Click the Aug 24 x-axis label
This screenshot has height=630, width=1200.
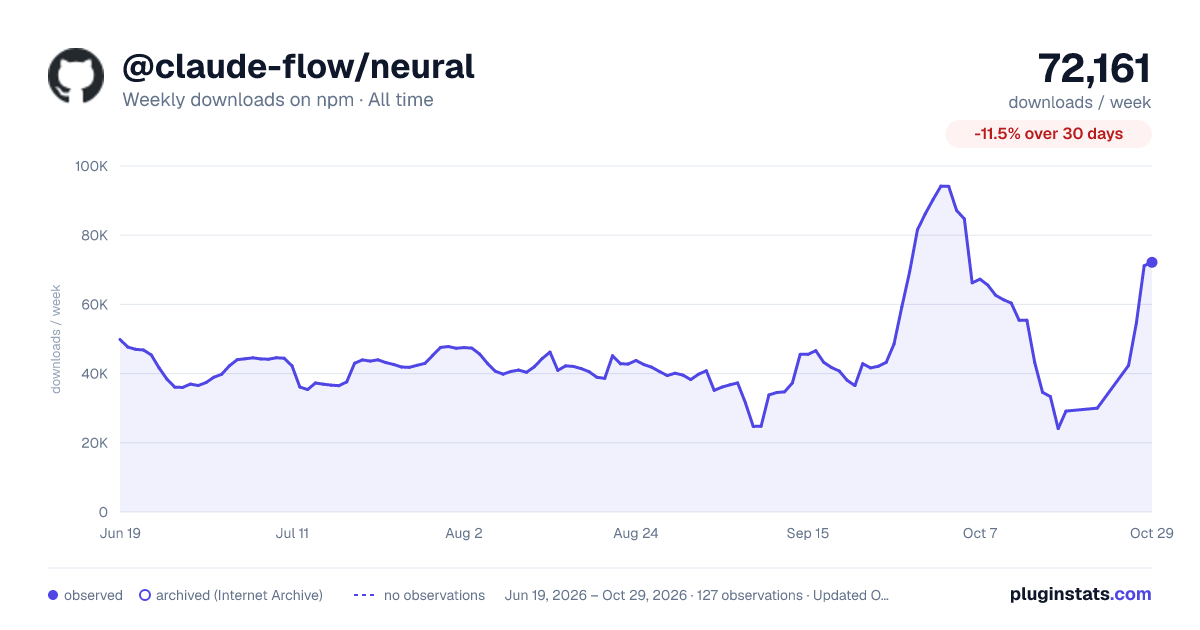[636, 533]
